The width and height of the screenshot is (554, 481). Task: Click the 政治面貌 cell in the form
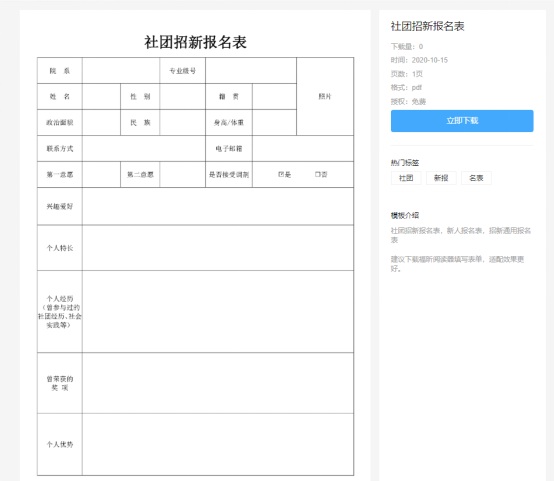coord(60,122)
